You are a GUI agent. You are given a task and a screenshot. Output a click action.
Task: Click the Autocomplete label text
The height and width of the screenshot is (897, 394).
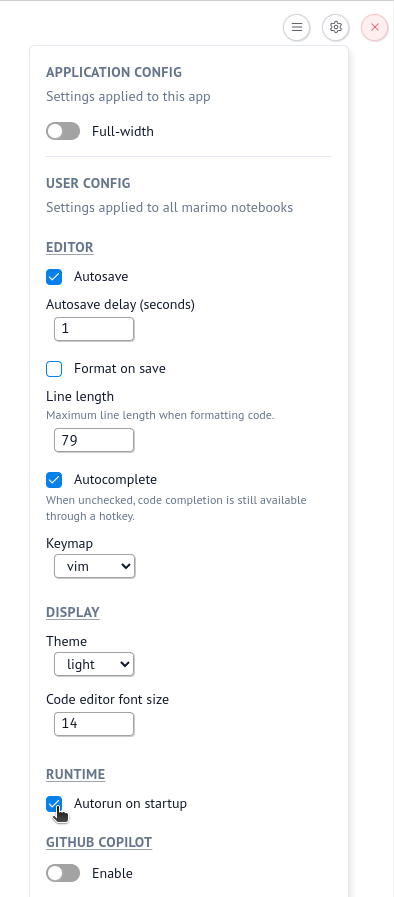click(x=116, y=479)
